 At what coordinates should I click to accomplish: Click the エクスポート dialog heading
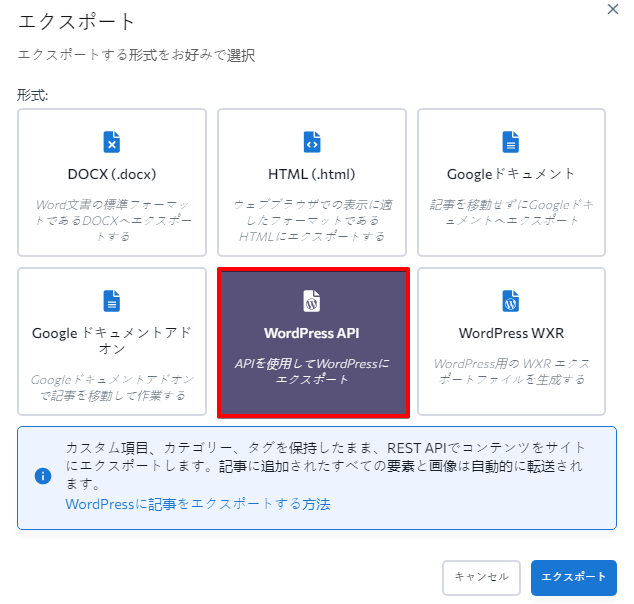pos(76,21)
